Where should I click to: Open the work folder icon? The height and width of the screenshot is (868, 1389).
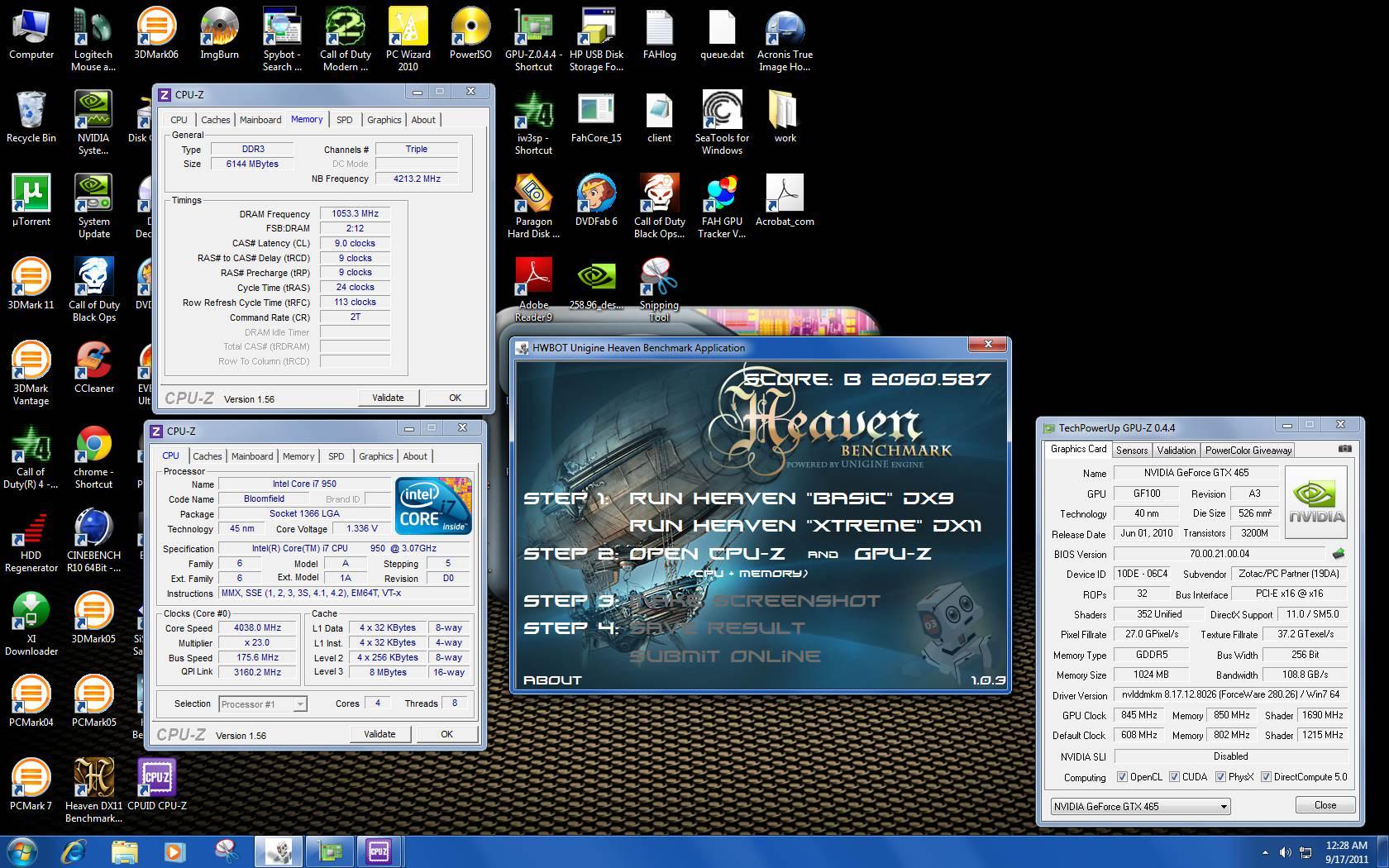tap(785, 117)
